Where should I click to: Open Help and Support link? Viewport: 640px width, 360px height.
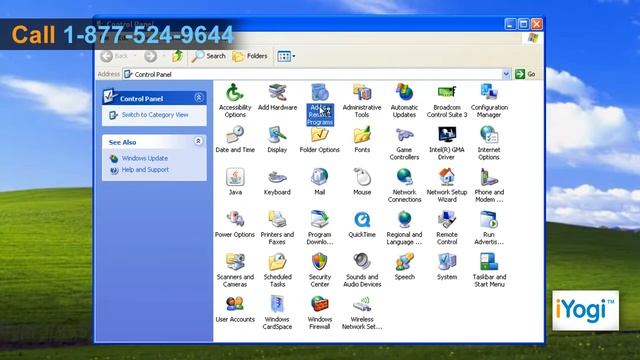145,169
